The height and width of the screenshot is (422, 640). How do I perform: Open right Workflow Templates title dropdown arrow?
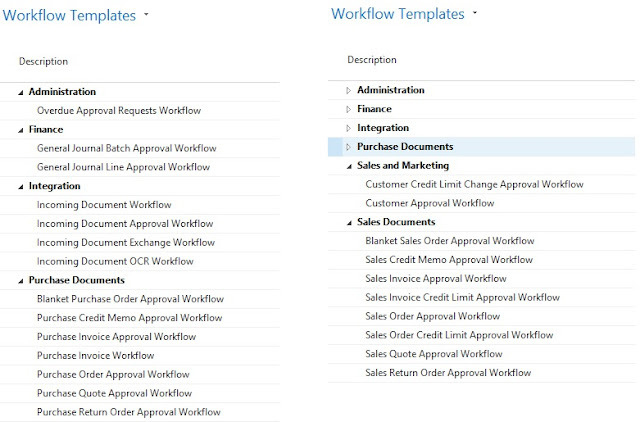pyautogui.click(x=474, y=14)
